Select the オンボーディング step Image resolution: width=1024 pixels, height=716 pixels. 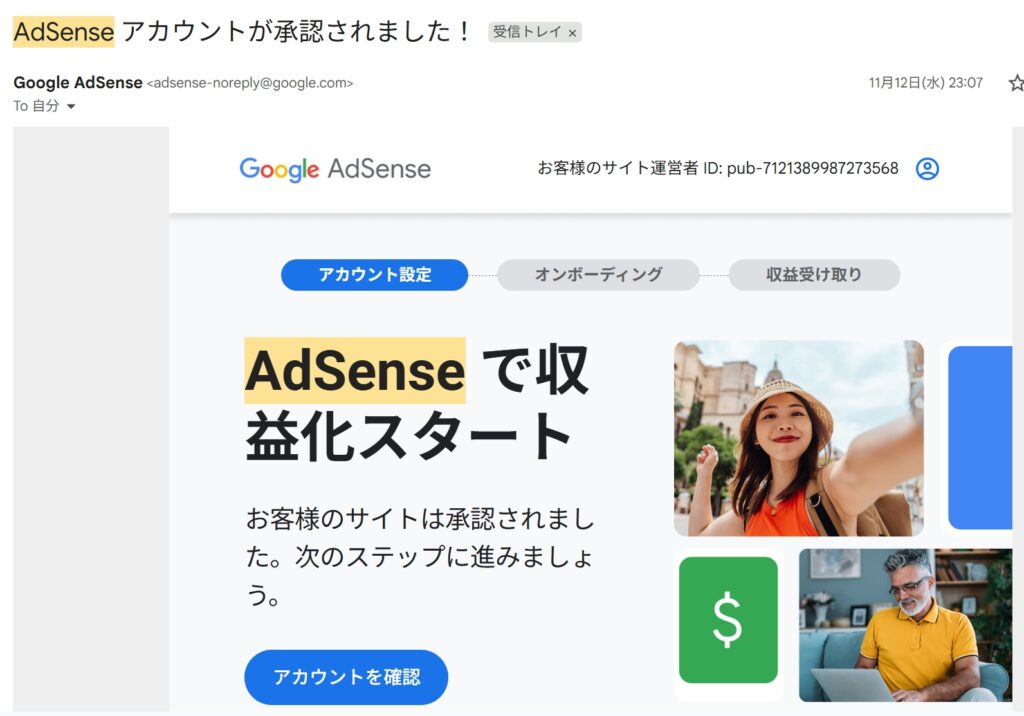click(x=598, y=274)
